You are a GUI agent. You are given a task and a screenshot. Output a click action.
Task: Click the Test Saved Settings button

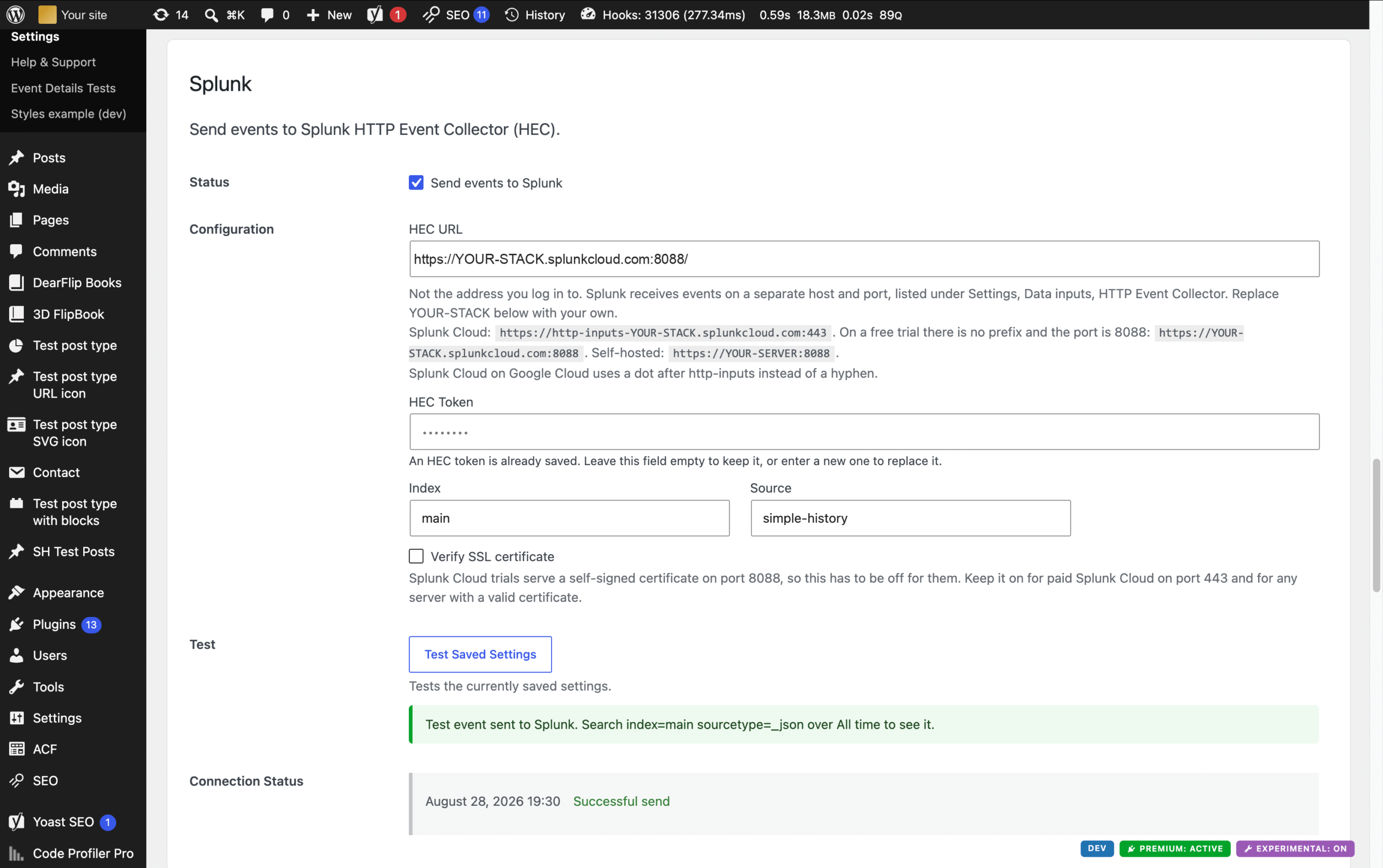point(480,655)
